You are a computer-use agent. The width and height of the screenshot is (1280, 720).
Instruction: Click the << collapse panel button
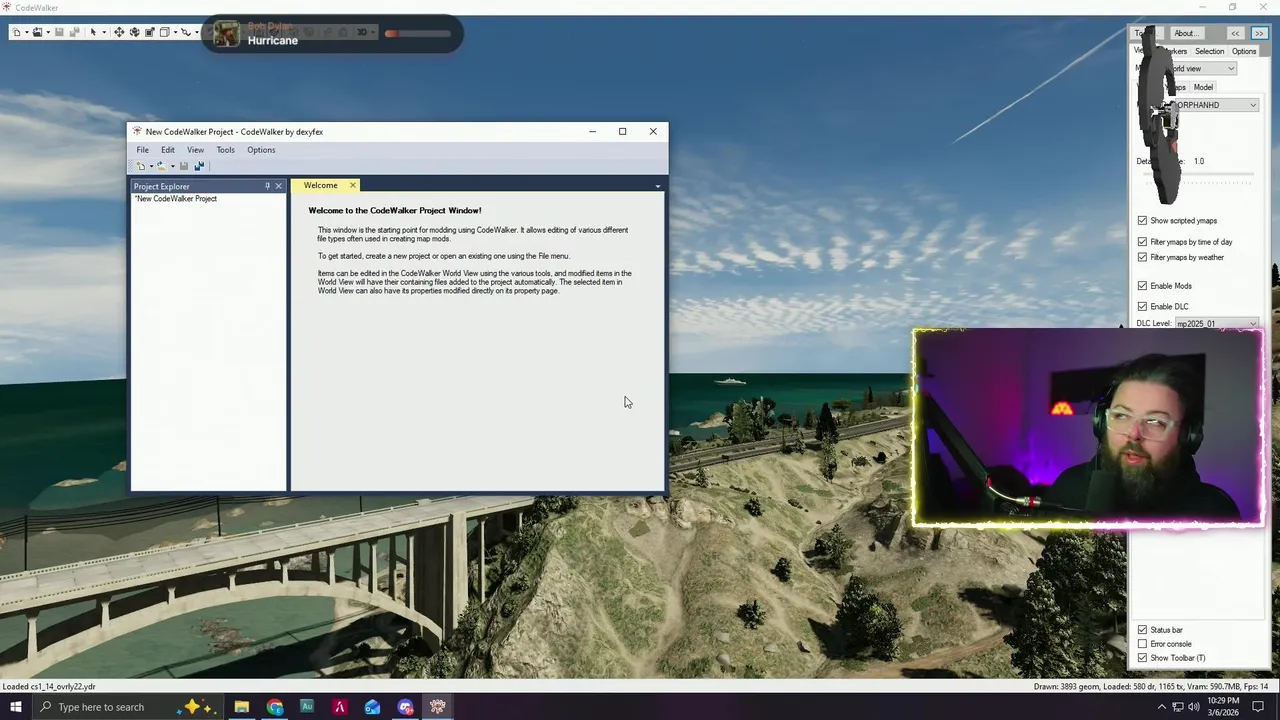pyautogui.click(x=1235, y=33)
